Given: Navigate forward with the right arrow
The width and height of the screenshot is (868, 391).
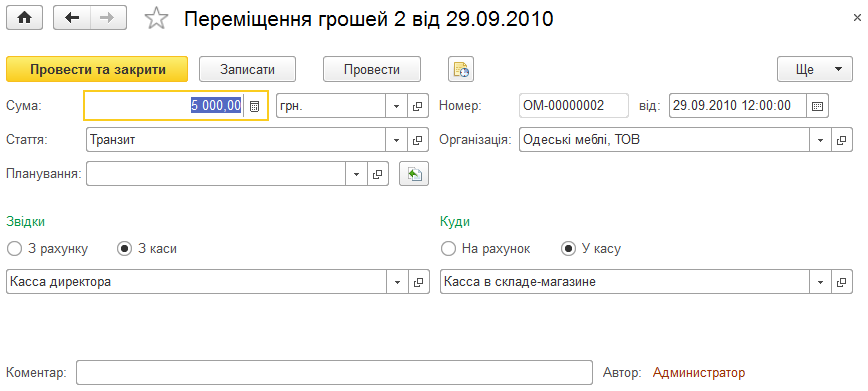Looking at the screenshot, I should click(108, 18).
